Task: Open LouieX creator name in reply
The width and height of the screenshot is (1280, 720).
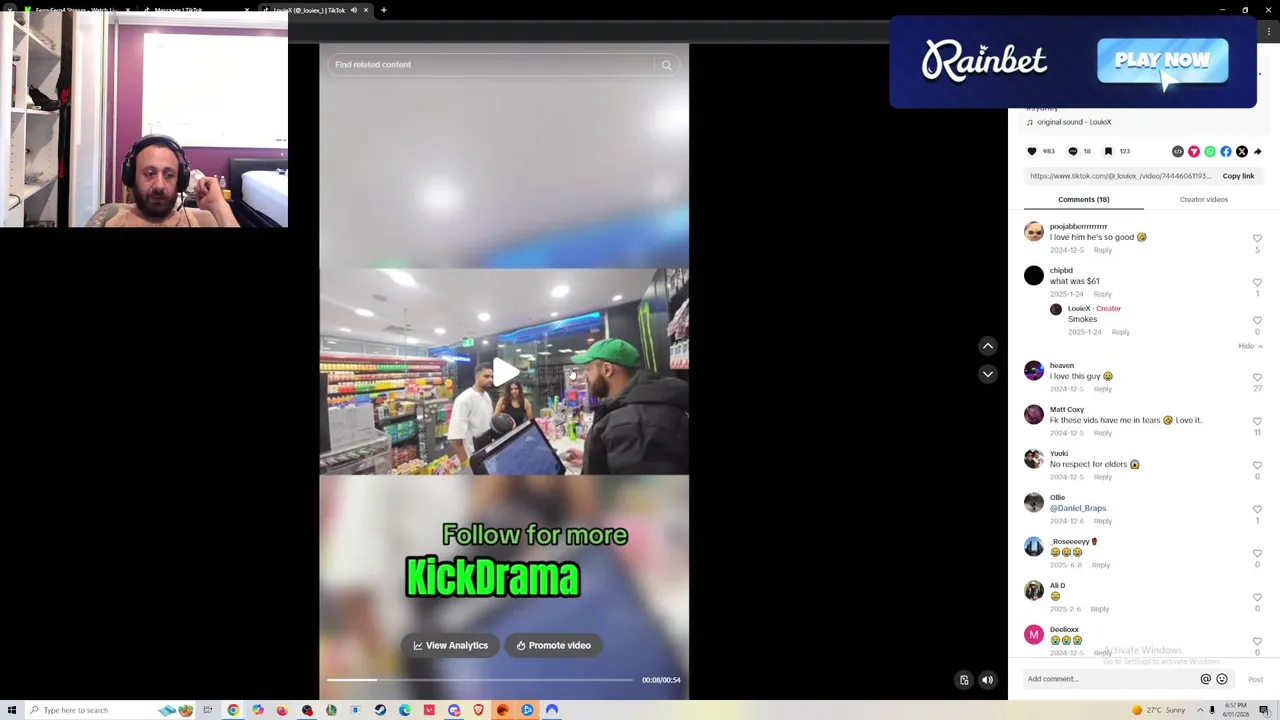Action: [1079, 309]
